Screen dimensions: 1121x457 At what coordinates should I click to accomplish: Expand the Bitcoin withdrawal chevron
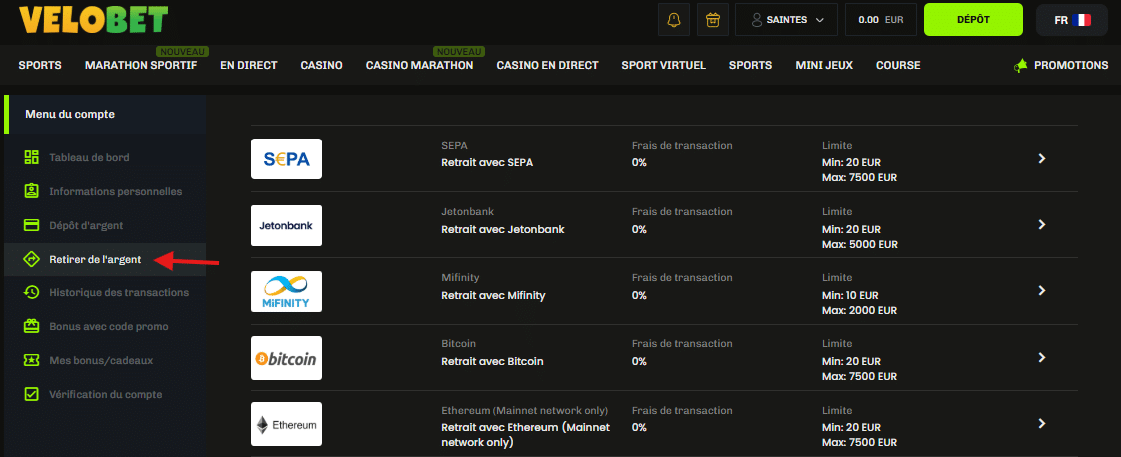[x=1041, y=357]
